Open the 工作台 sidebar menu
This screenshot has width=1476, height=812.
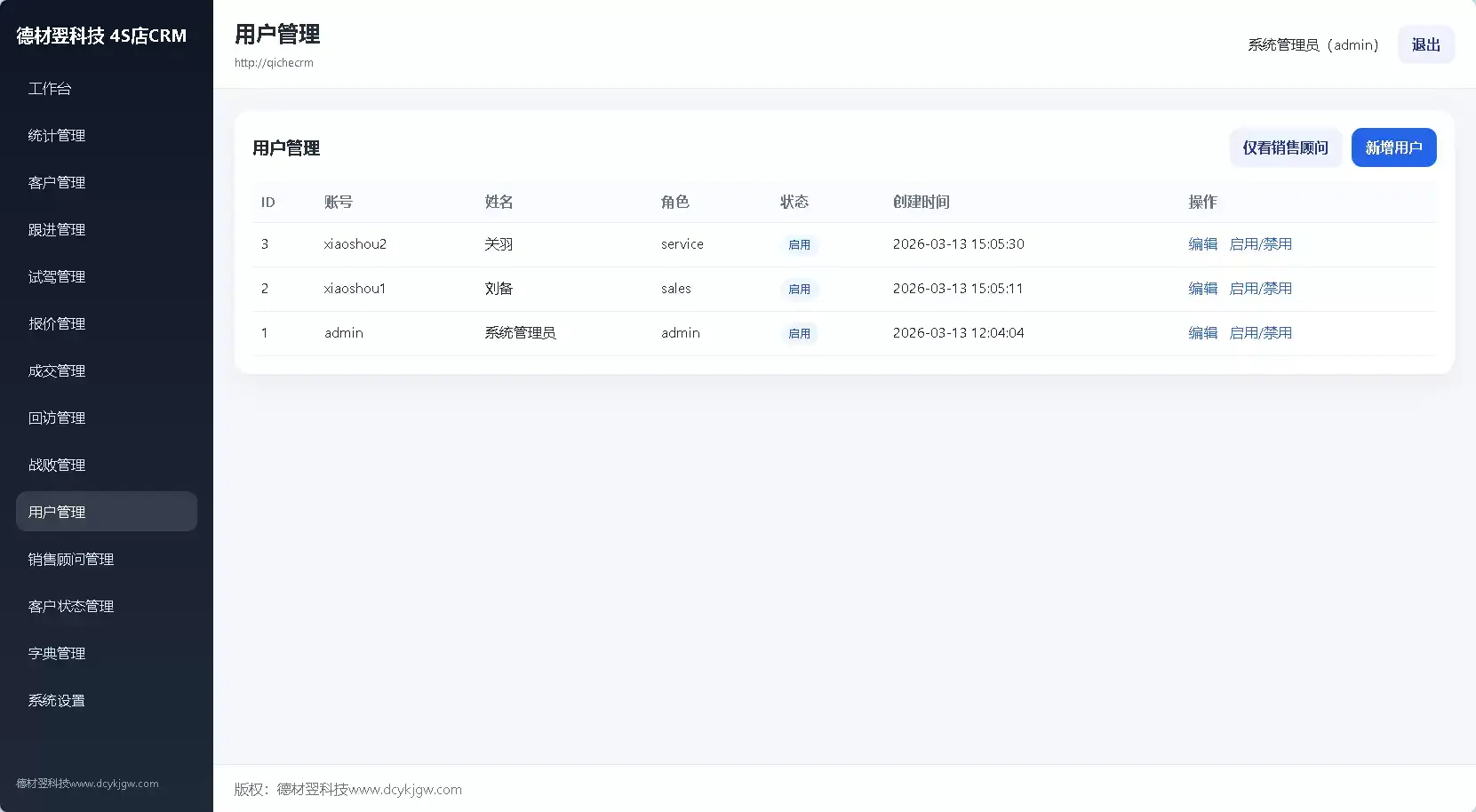pyautogui.click(x=50, y=89)
